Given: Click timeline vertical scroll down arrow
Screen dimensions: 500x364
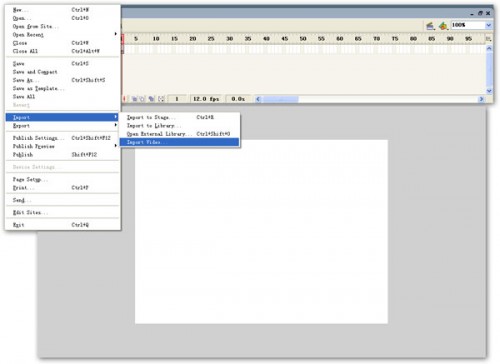Looking at the screenshot, I should coord(489,91).
